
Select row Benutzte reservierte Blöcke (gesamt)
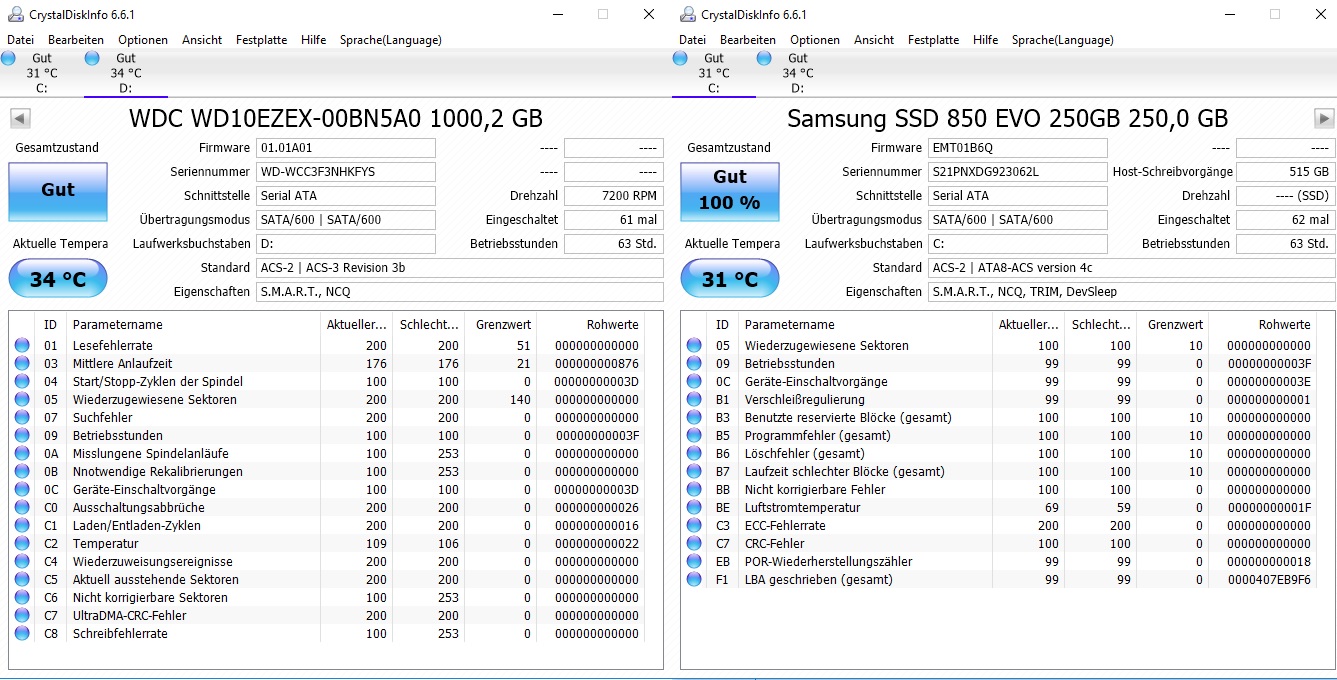coord(999,418)
